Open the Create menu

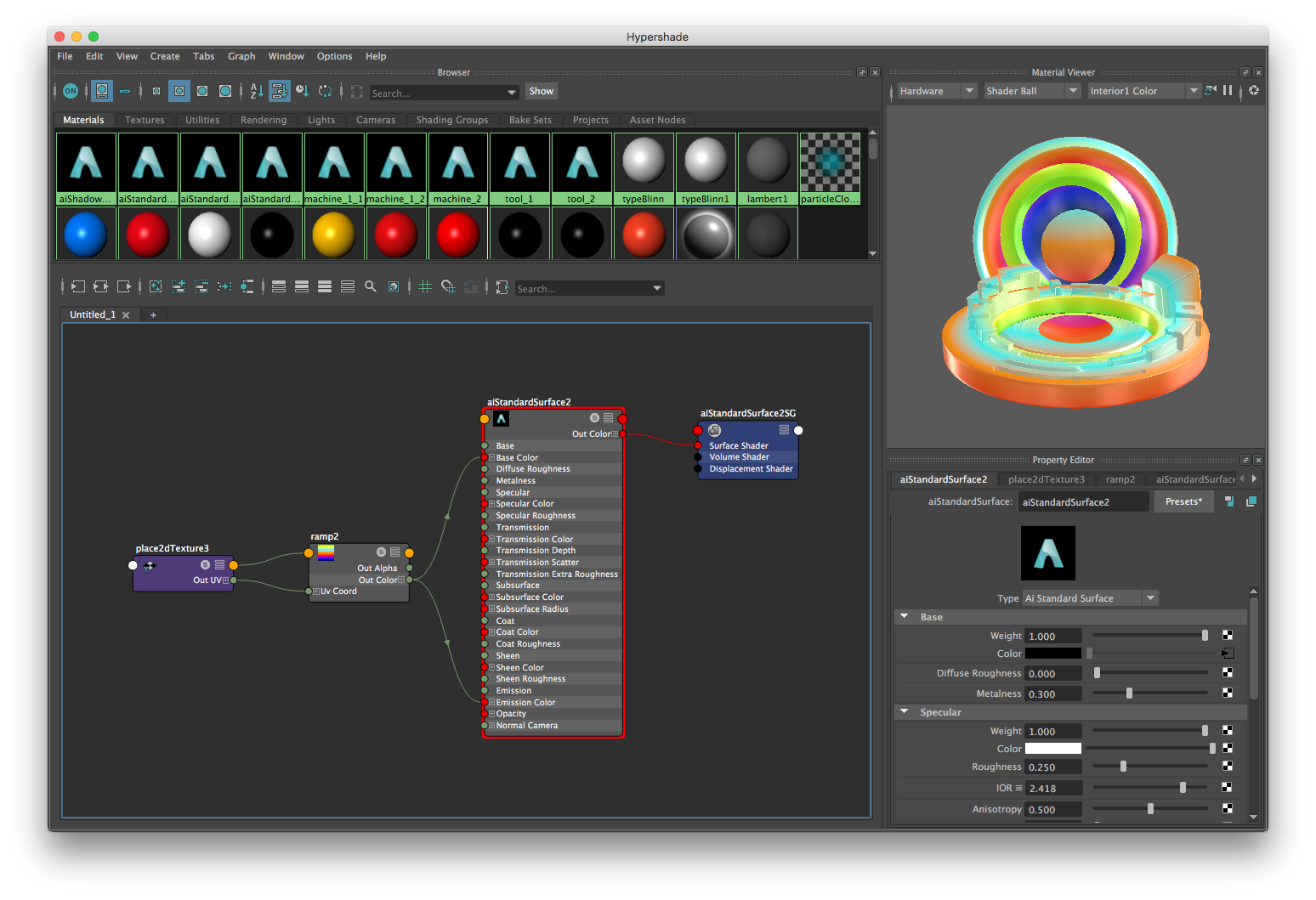165,56
